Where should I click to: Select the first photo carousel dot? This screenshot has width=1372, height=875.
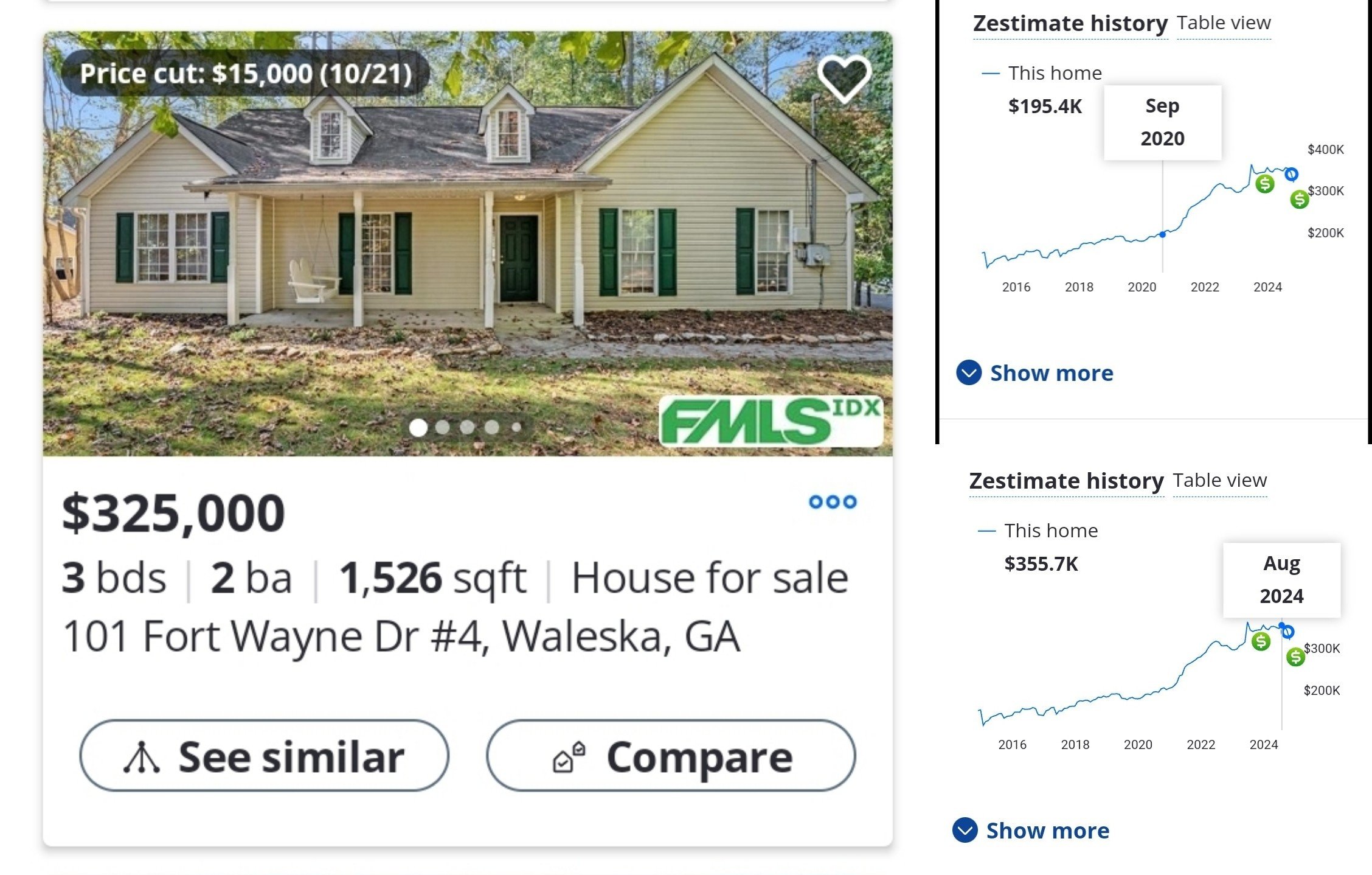coord(418,428)
